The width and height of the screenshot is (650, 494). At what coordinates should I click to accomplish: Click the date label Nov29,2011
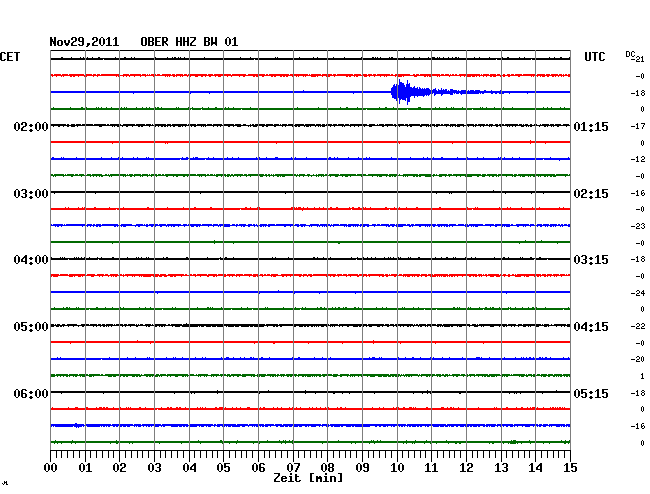pyautogui.click(x=84, y=42)
